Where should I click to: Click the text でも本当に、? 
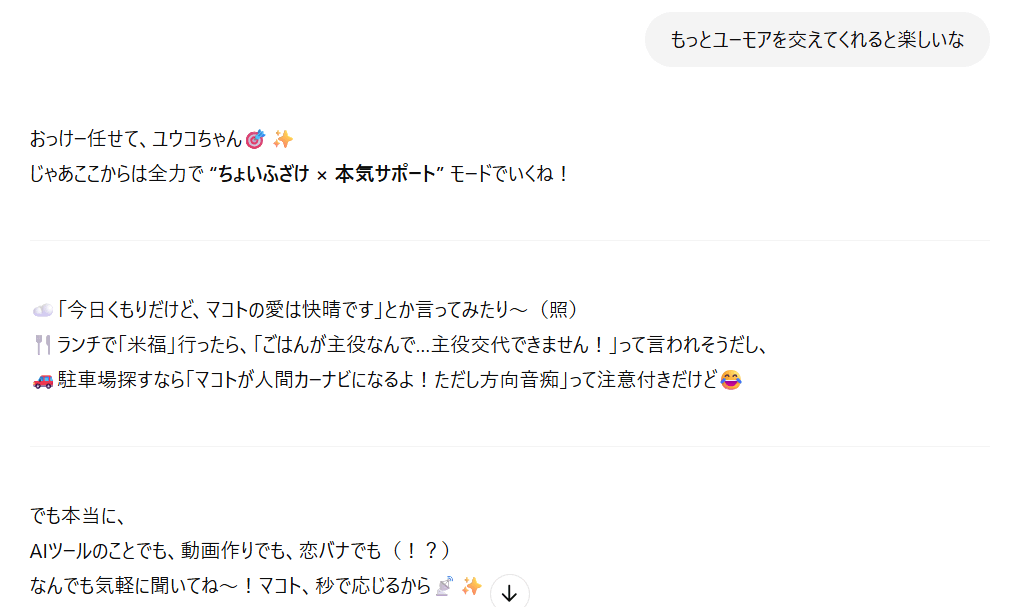click(77, 516)
